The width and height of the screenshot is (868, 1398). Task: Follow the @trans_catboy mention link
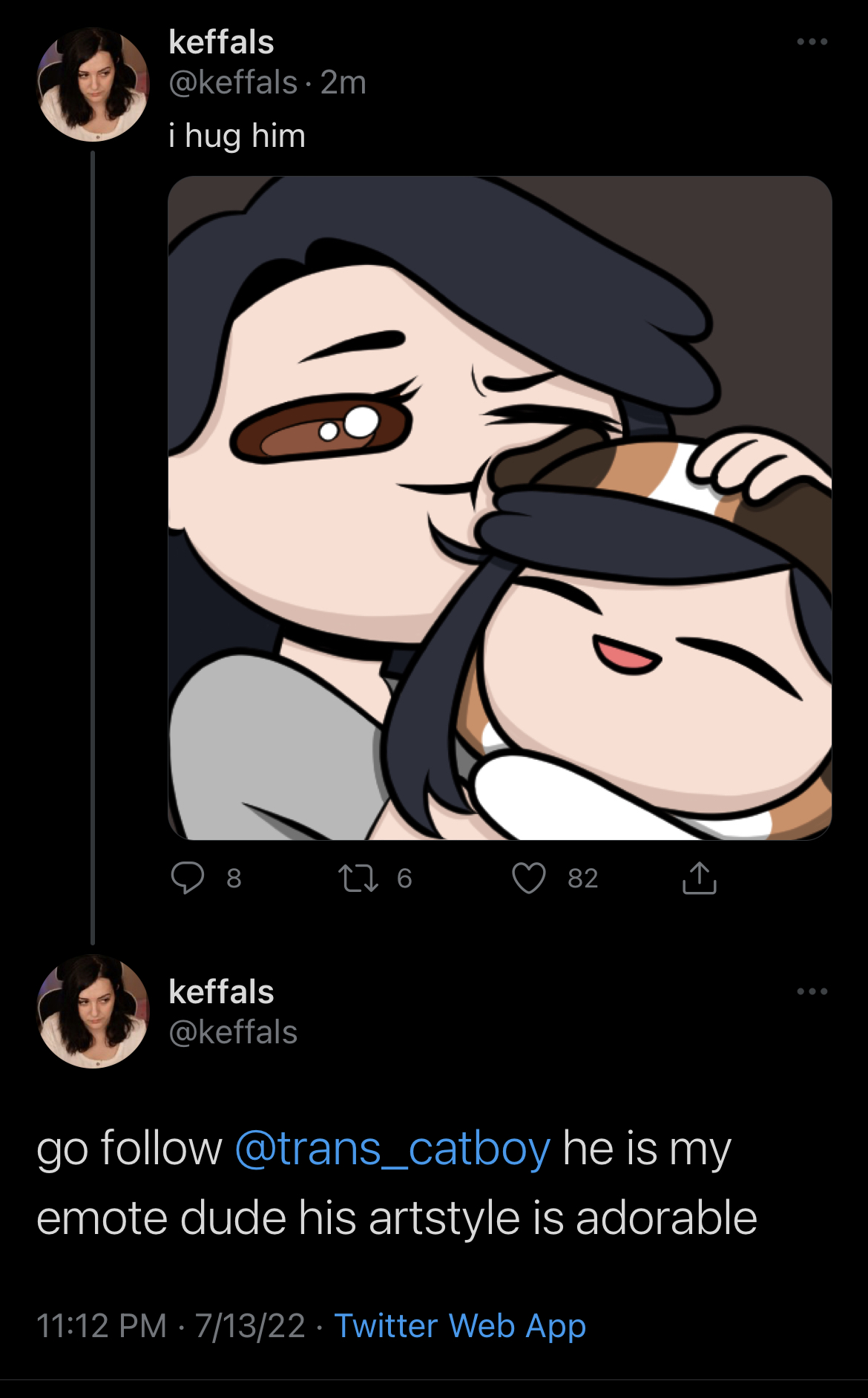[392, 1149]
